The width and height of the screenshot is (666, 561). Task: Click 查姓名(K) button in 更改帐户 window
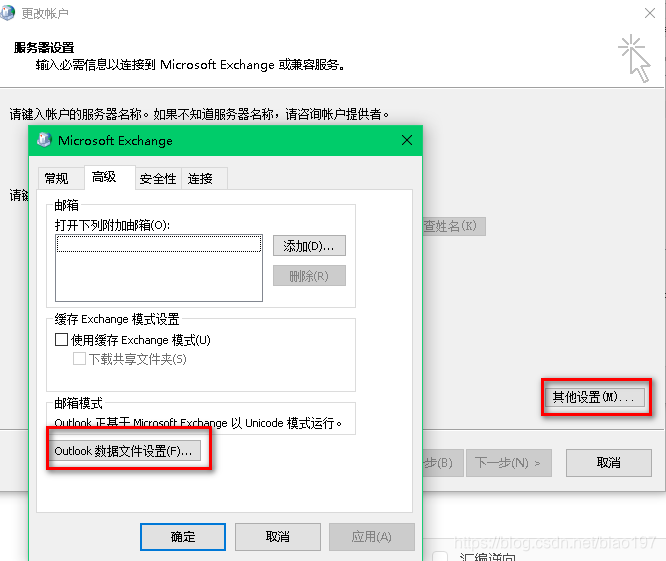(454, 226)
